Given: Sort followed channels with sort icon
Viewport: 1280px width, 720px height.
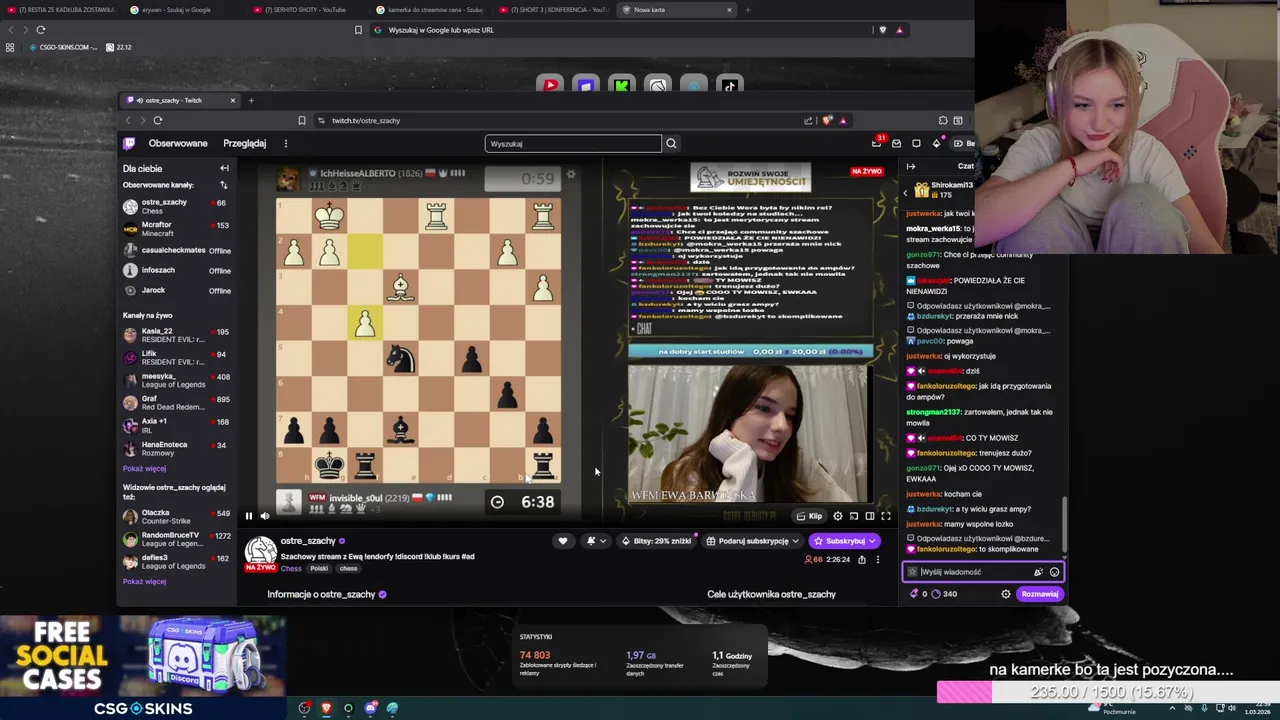Looking at the screenshot, I should pos(224,185).
